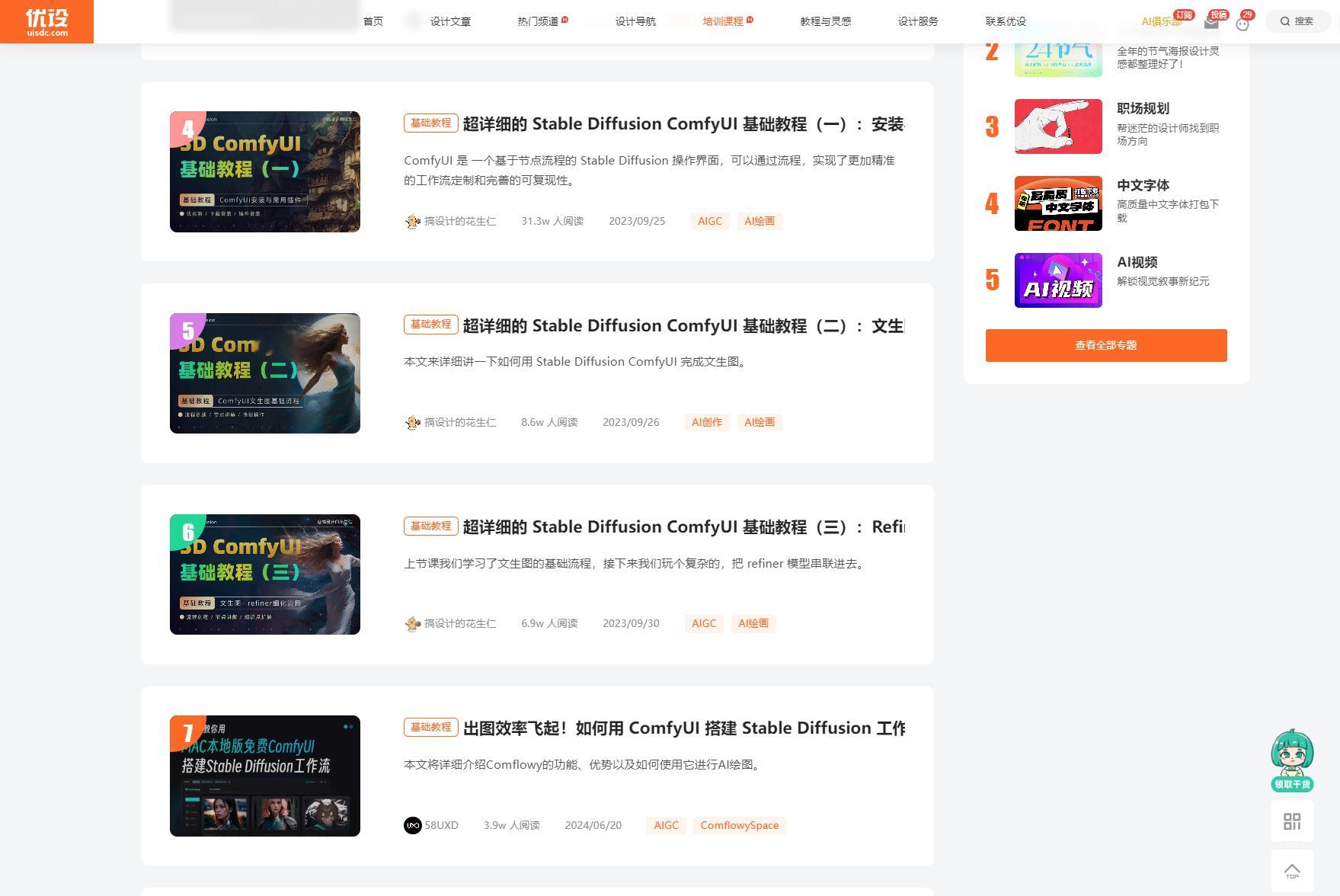Click 基础教程 tag on the 基础教程(二) article
Image resolution: width=1340 pixels, height=896 pixels.
coord(431,325)
